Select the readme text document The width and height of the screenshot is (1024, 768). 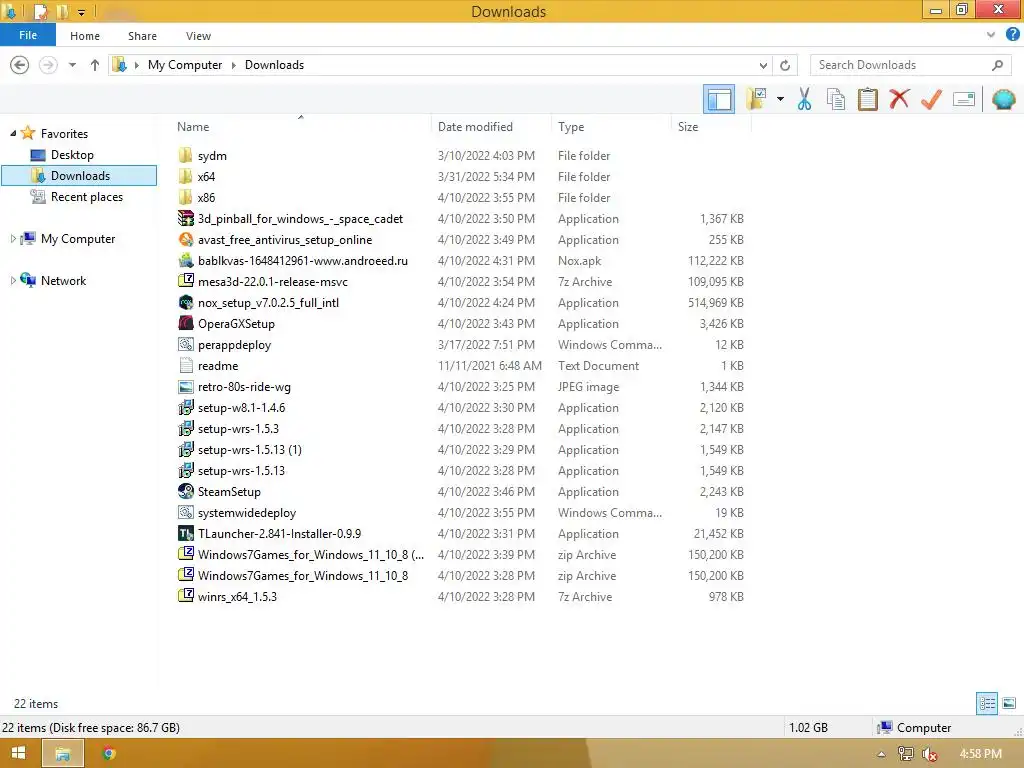217,366
